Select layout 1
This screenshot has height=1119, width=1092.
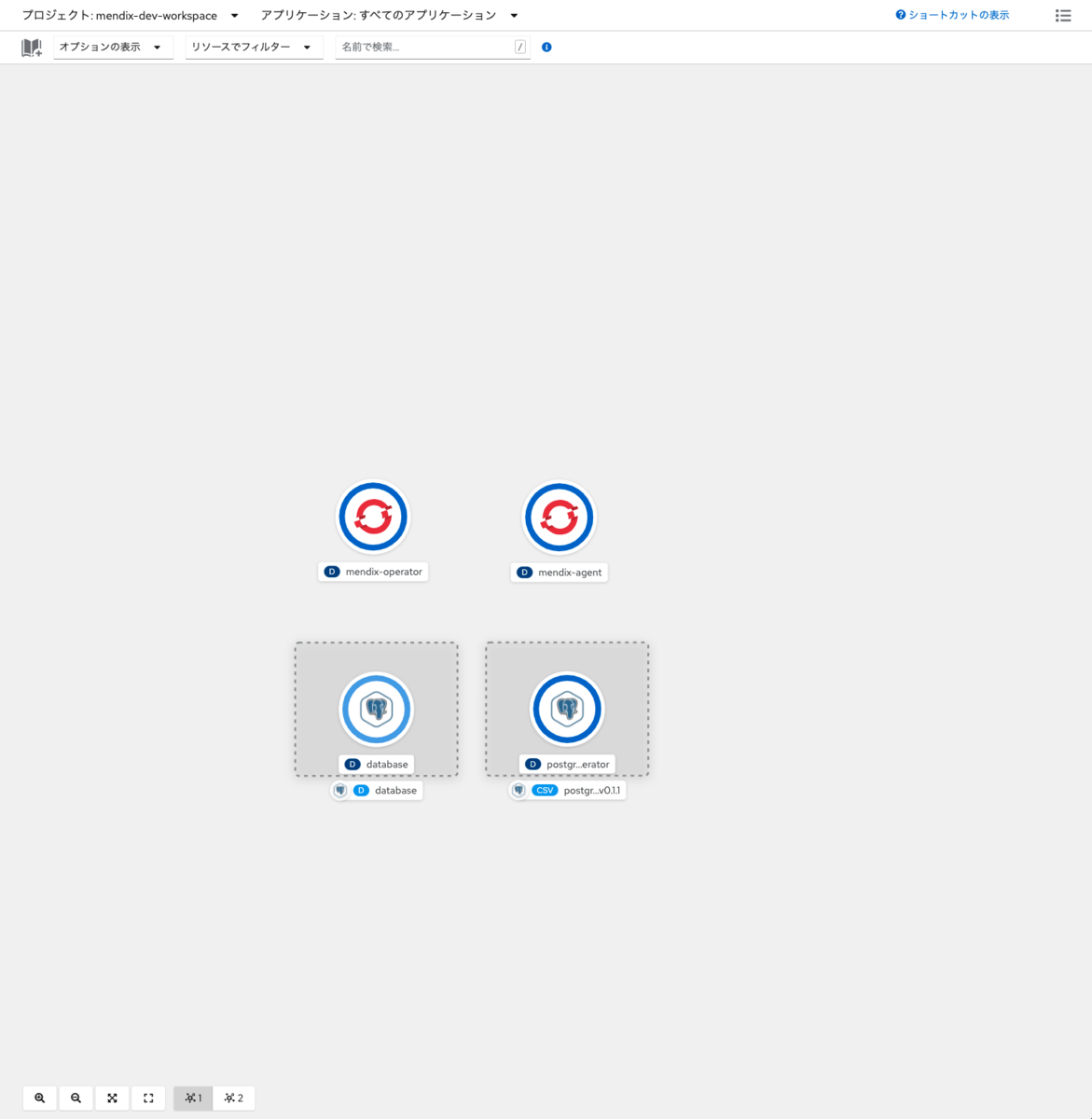click(193, 1098)
